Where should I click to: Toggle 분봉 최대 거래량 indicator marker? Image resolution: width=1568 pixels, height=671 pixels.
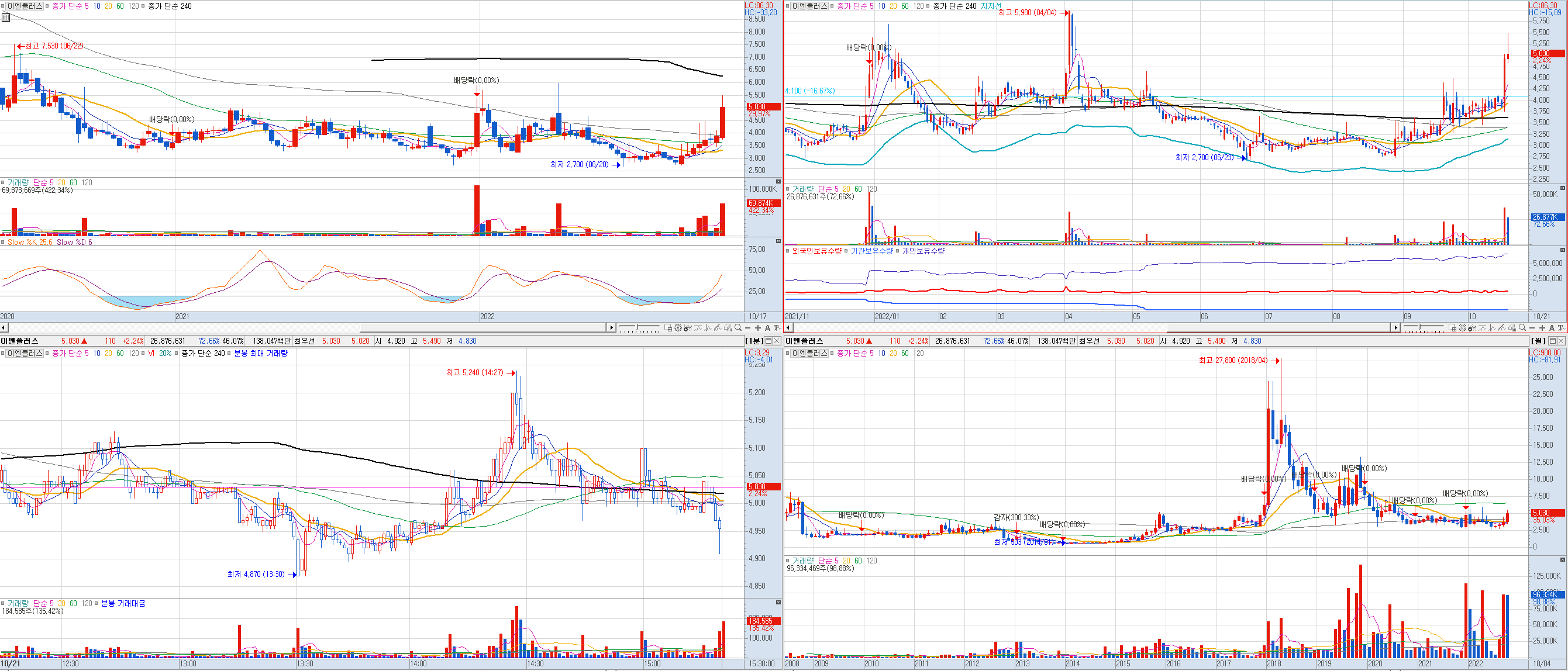pos(229,353)
